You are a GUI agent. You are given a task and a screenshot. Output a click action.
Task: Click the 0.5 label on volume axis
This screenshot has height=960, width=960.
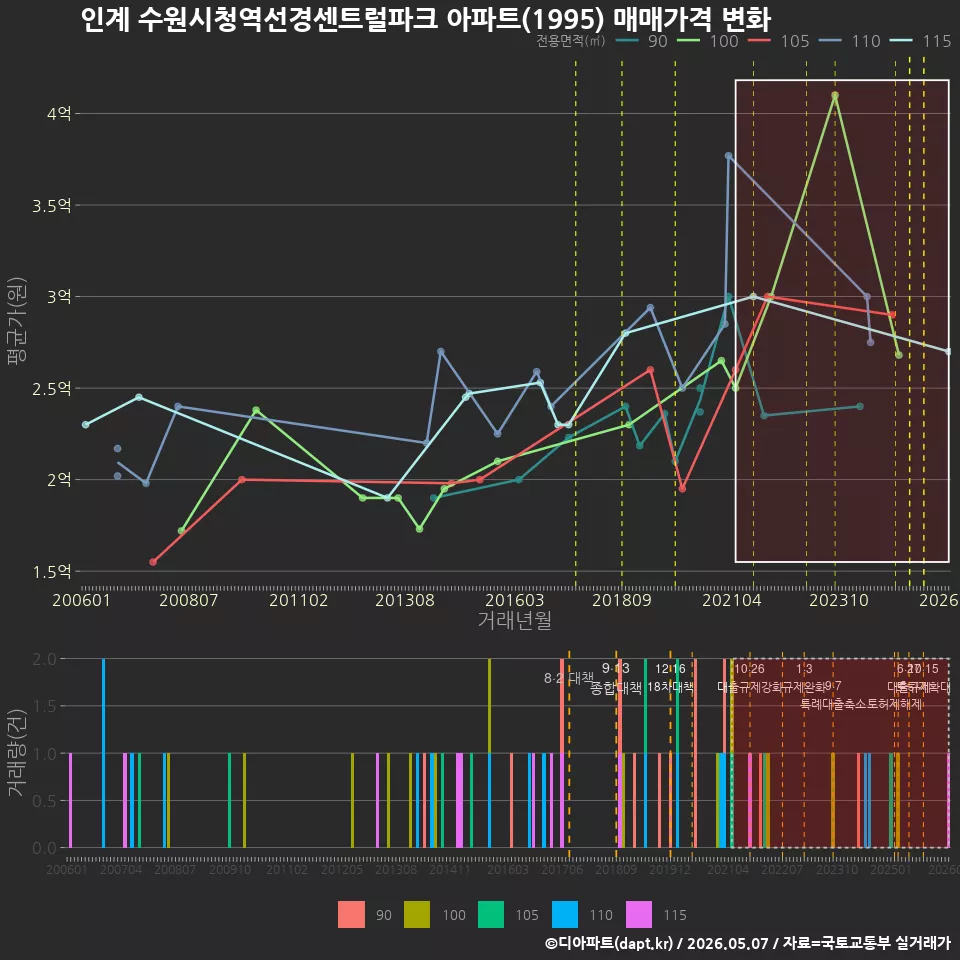click(44, 801)
